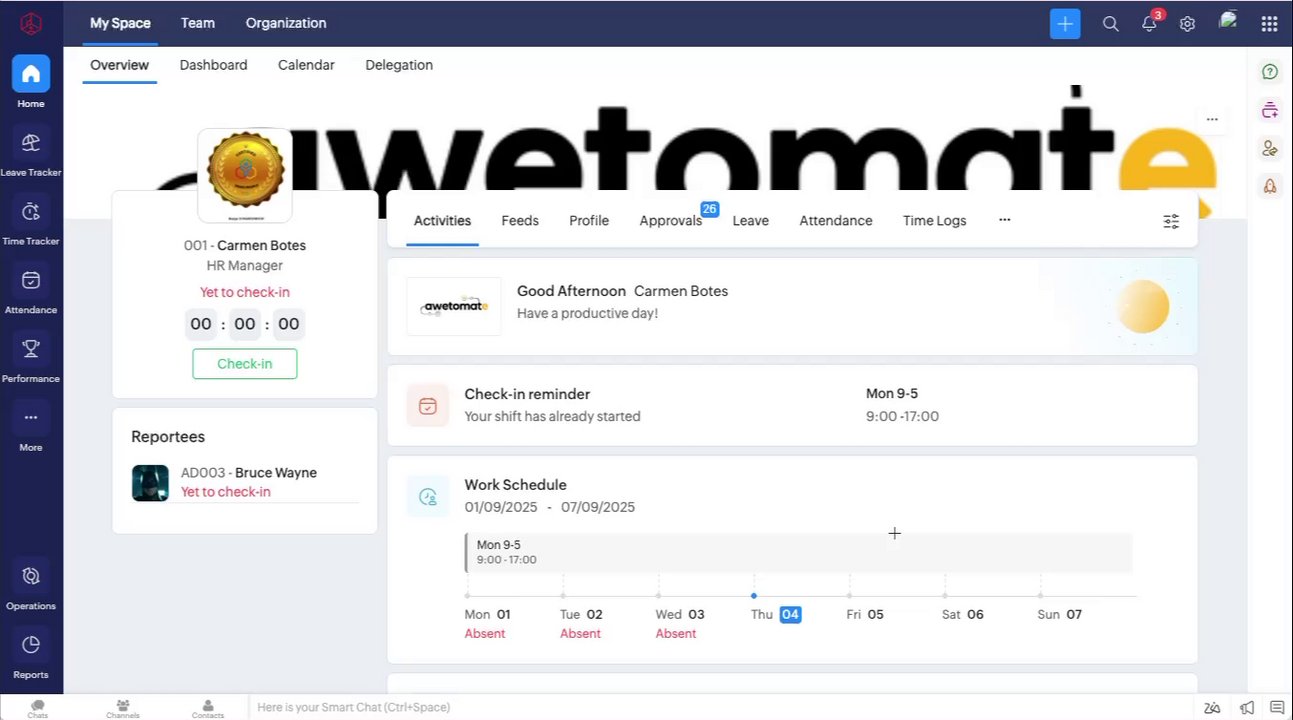
Task: Expand more tabs with the ellipsis
Action: click(1005, 220)
